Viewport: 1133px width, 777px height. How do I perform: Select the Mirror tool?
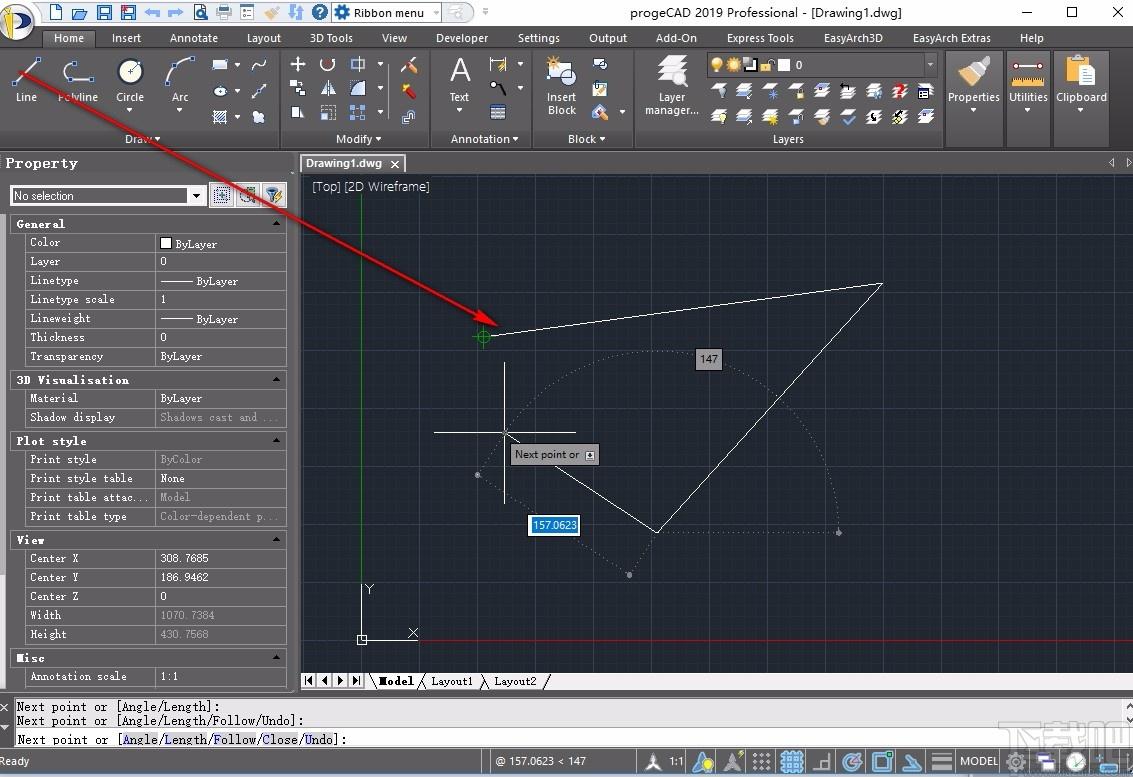pyautogui.click(x=327, y=88)
